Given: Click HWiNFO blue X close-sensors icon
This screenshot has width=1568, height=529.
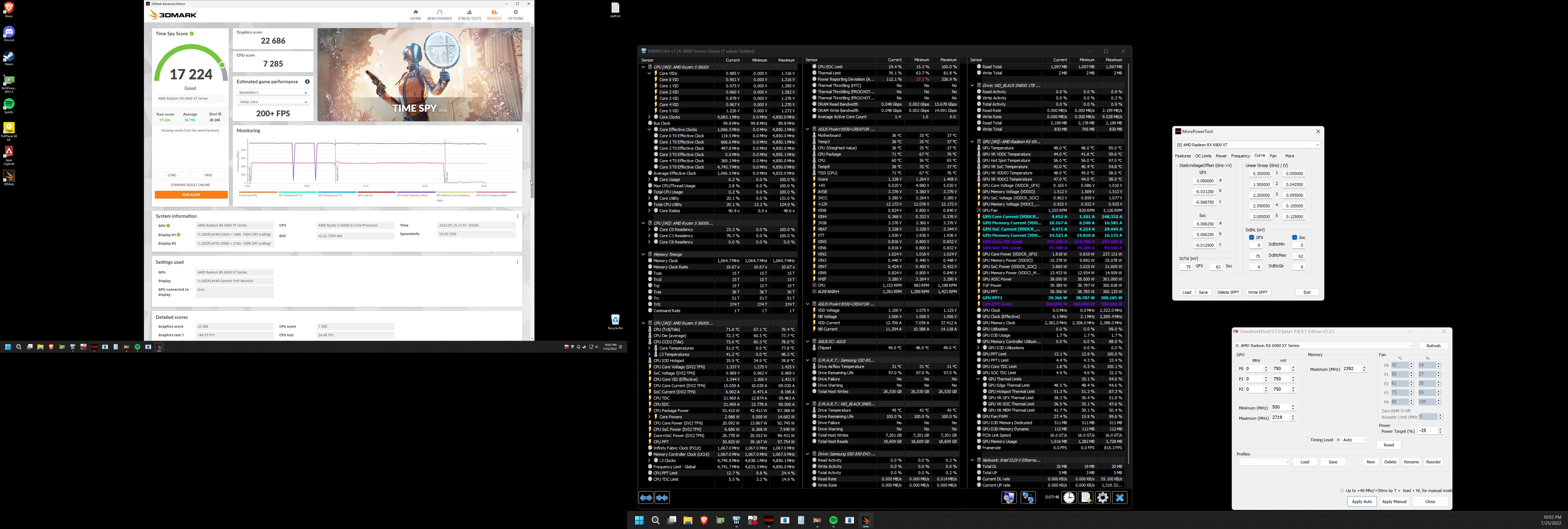Looking at the screenshot, I should coord(1119,497).
